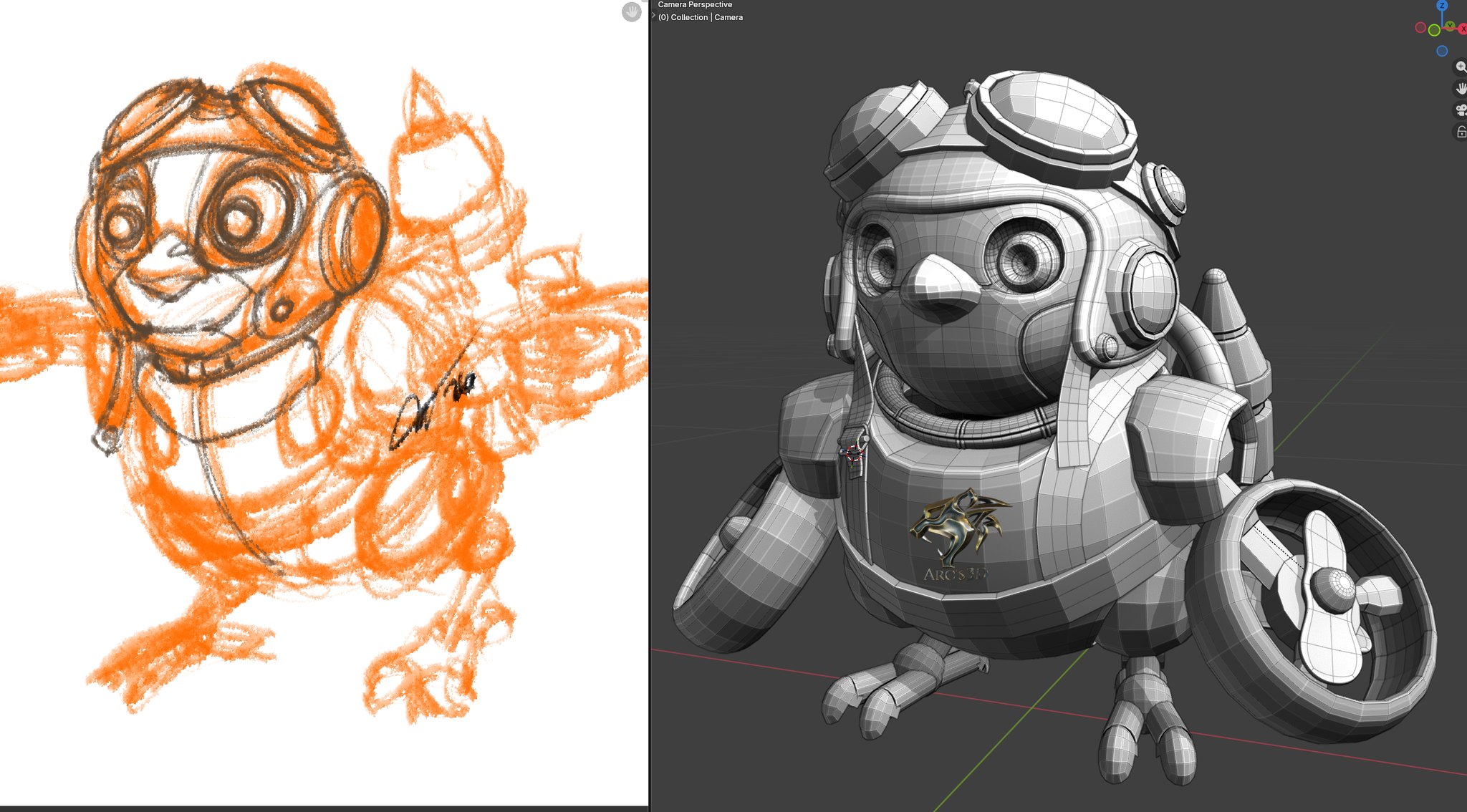Screen dimensions: 1467x812
Task: Snap view to negative X hollow red circle
Action: pyautogui.click(x=1420, y=27)
